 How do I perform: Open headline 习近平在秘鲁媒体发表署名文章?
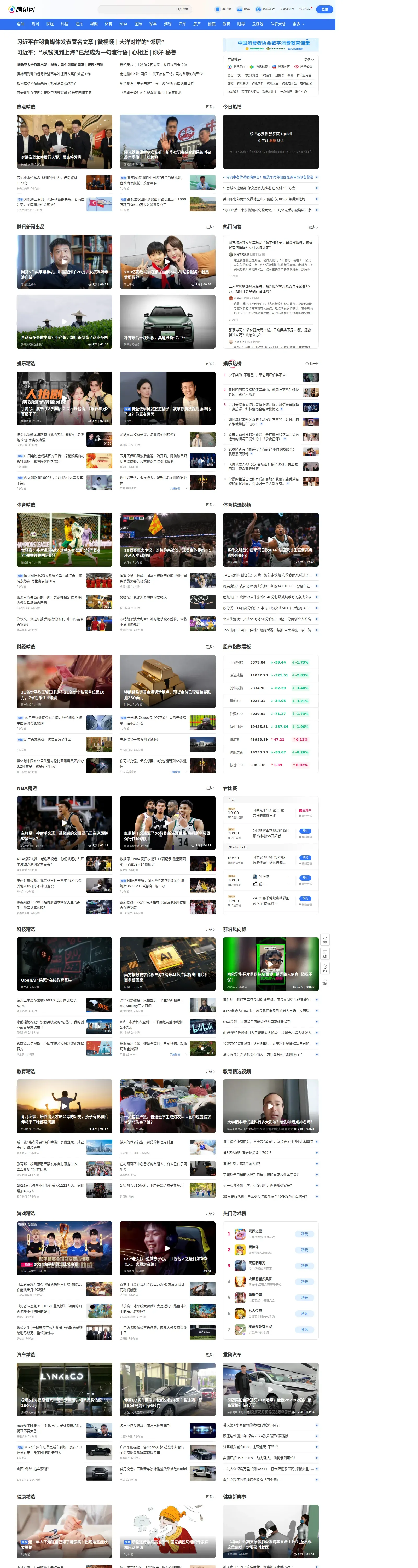(55, 42)
